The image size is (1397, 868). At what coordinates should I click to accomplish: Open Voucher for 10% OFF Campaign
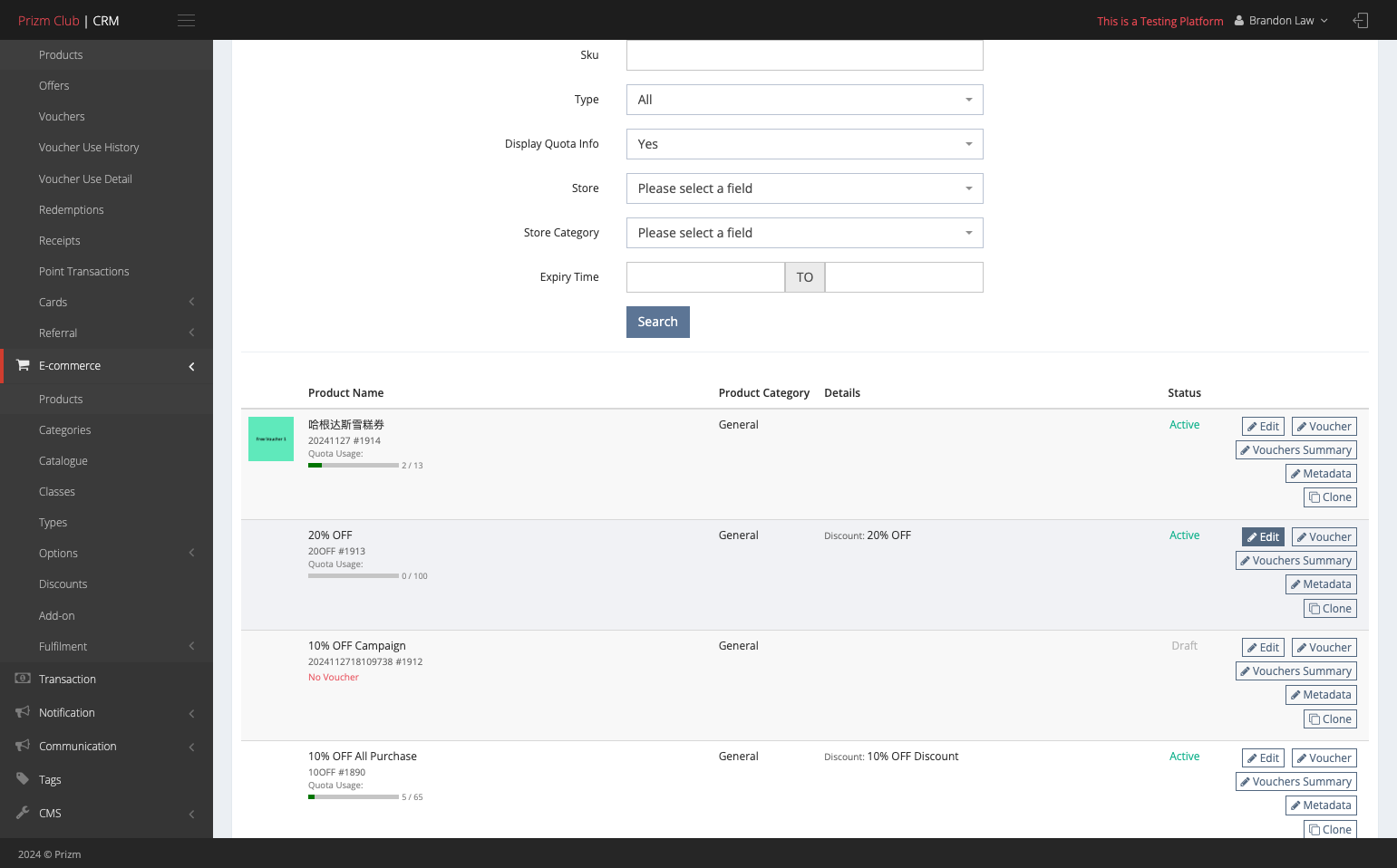(x=1324, y=647)
